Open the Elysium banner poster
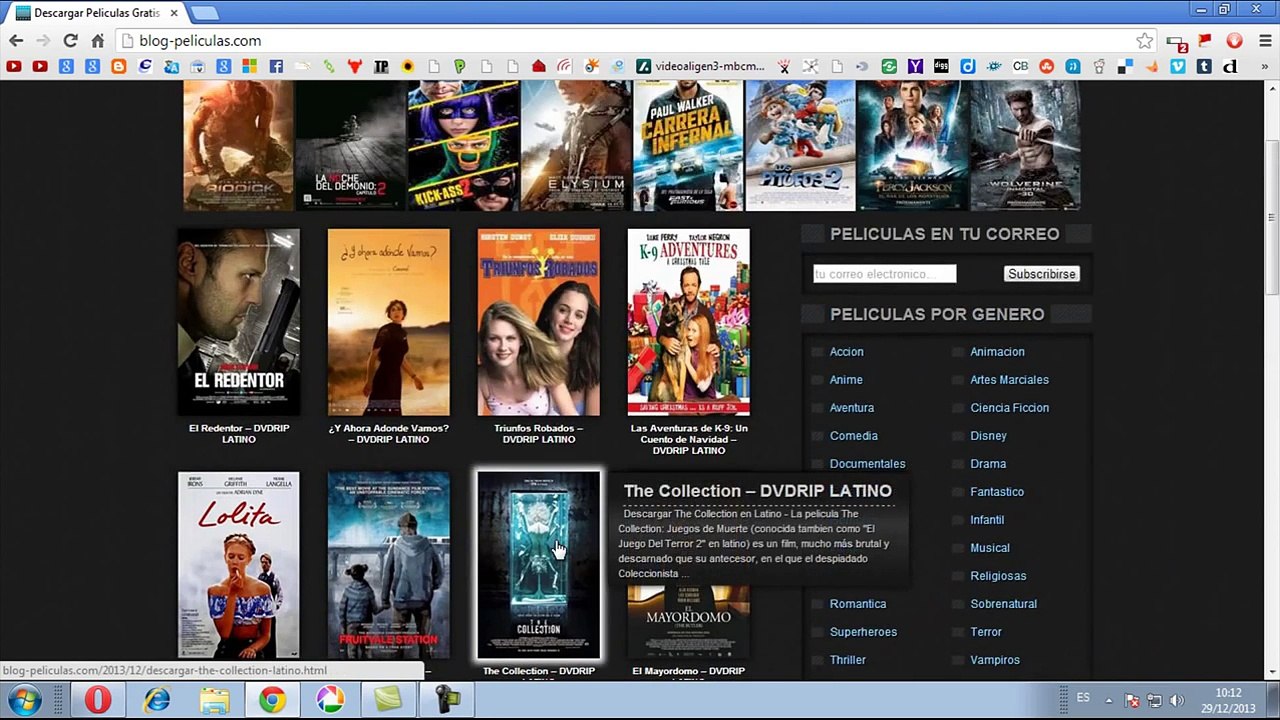This screenshot has height=720, width=1280. [575, 145]
